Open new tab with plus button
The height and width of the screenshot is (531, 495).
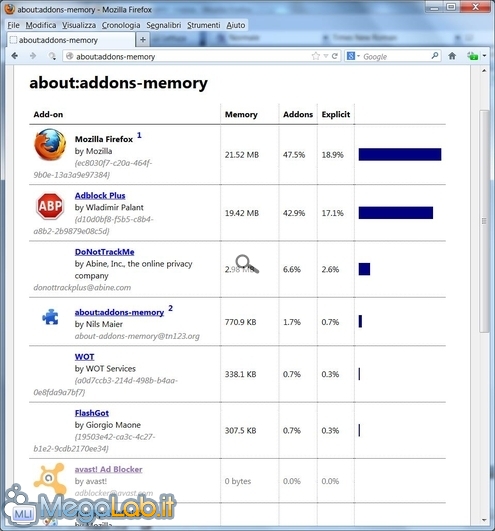coord(143,40)
